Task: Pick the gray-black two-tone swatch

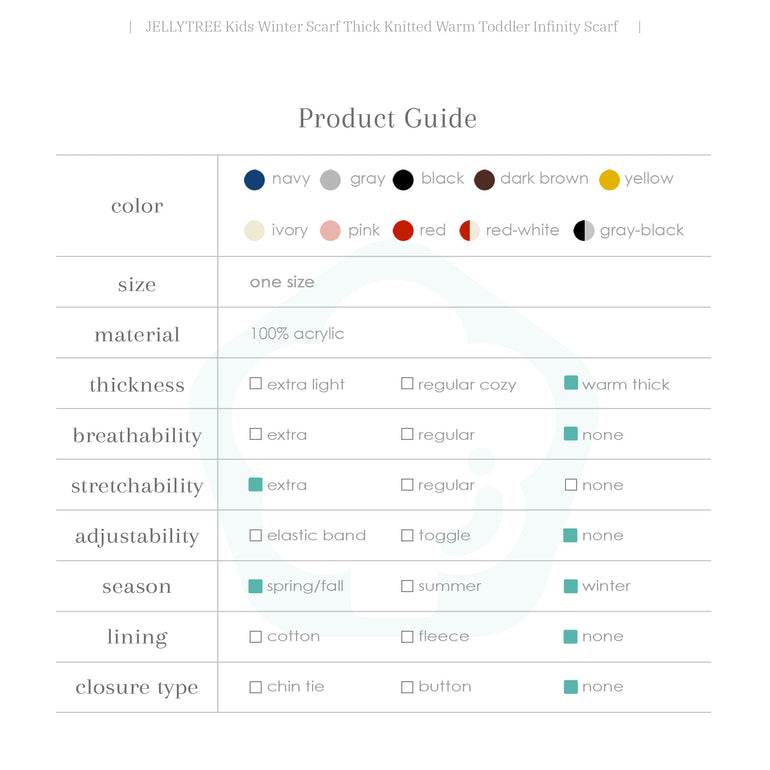Action: click(x=584, y=231)
